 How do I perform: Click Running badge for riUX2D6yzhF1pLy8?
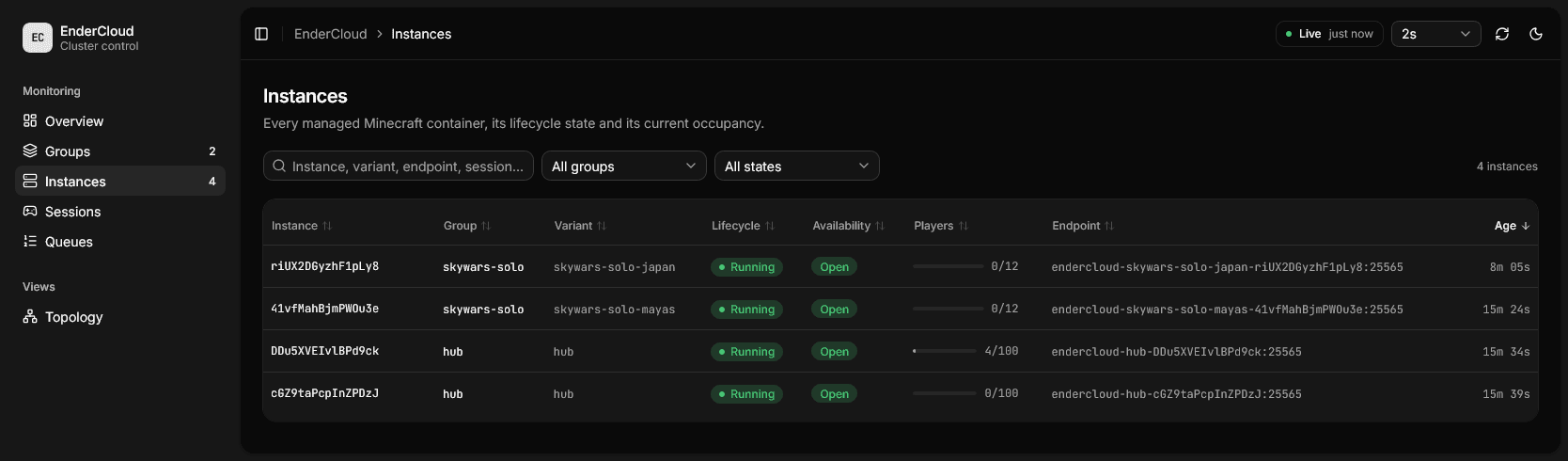[x=746, y=267]
